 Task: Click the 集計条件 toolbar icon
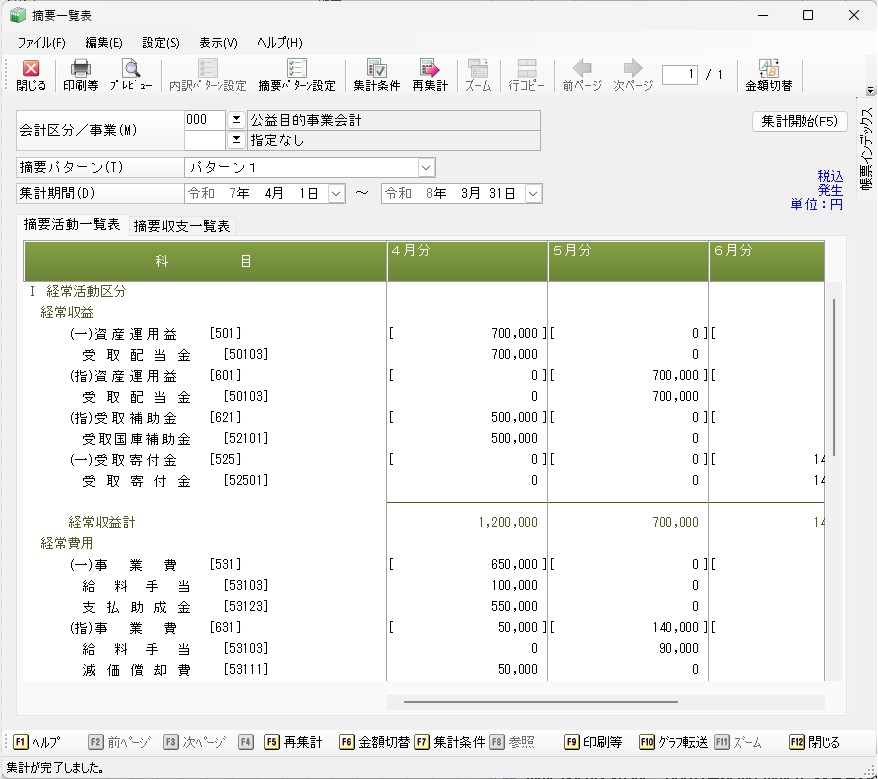pyautogui.click(x=377, y=75)
